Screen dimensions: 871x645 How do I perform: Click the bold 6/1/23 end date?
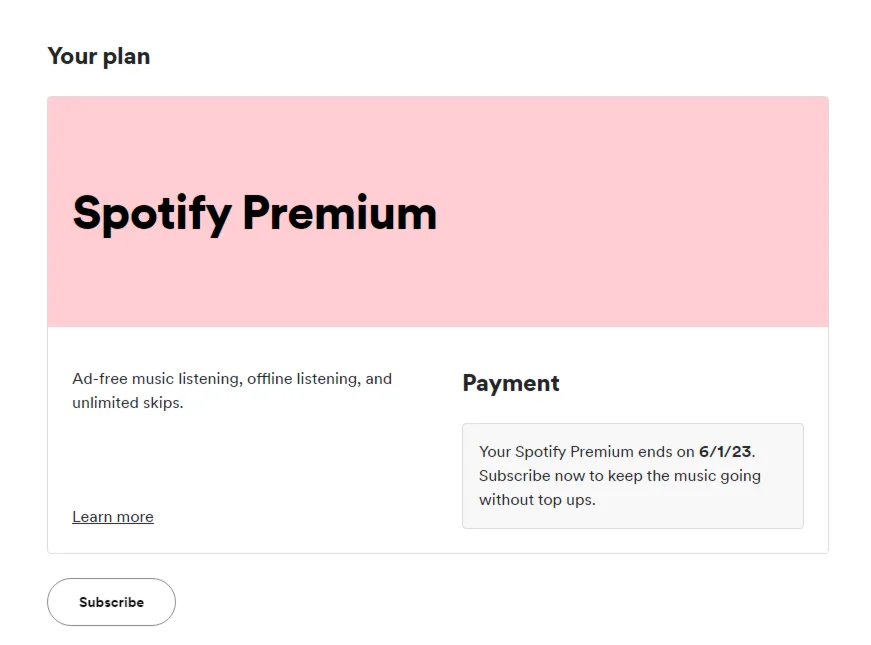725,452
